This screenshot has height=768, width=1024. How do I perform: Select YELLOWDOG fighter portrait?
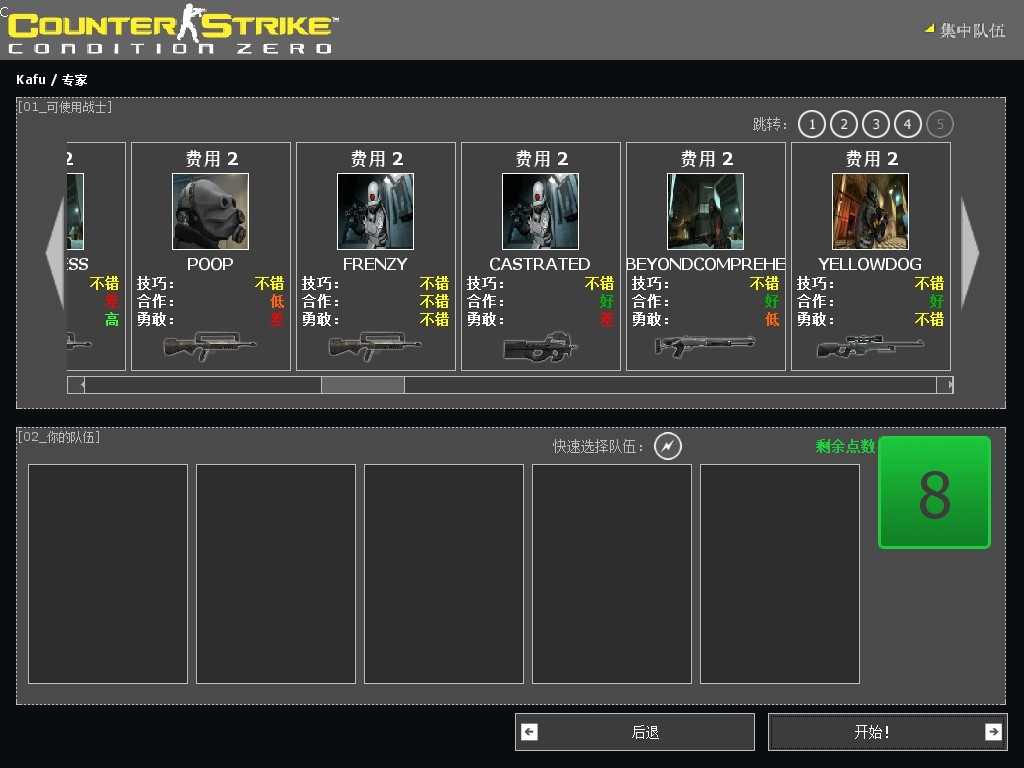pos(871,211)
